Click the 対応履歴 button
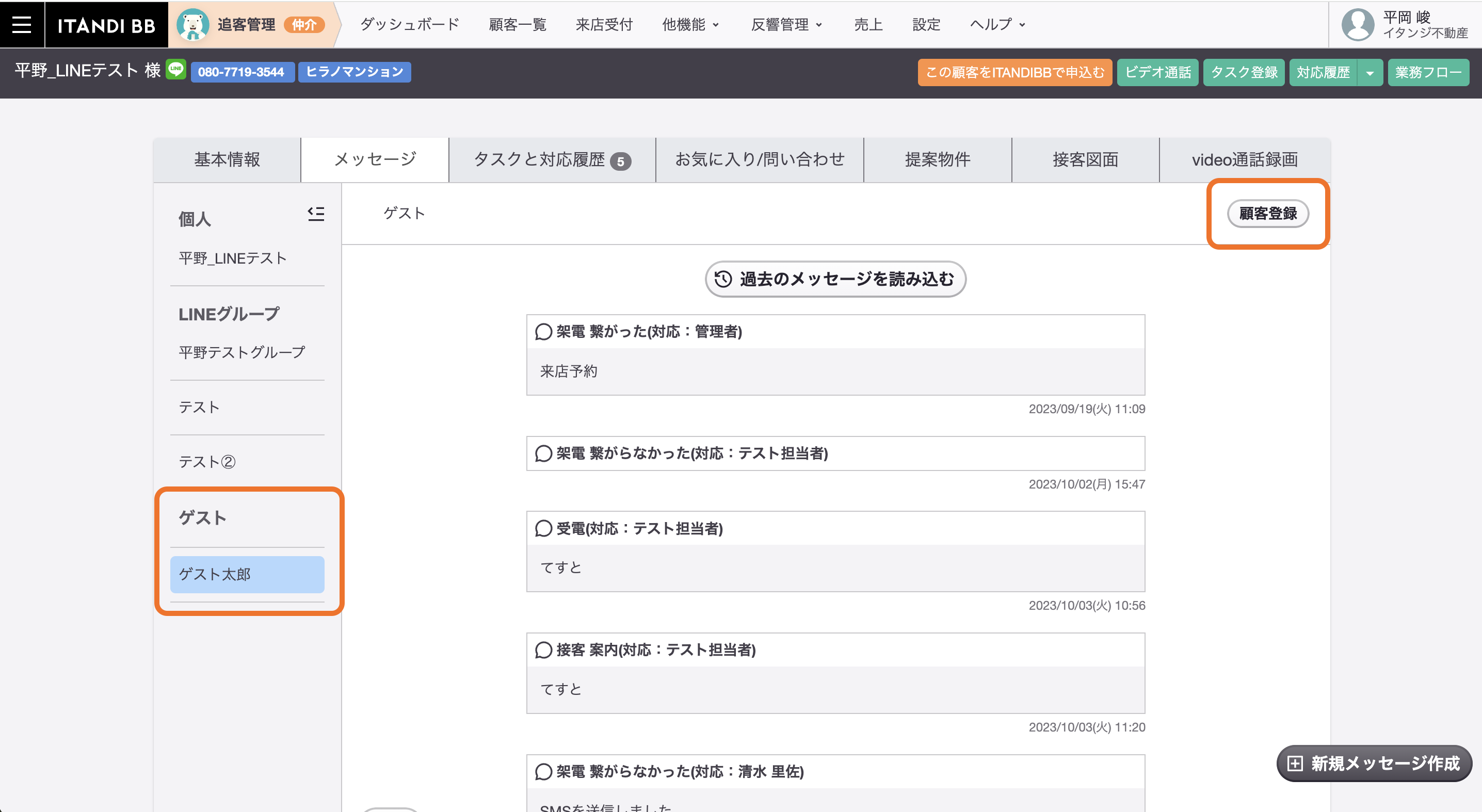The width and height of the screenshot is (1482, 812). click(x=1323, y=72)
